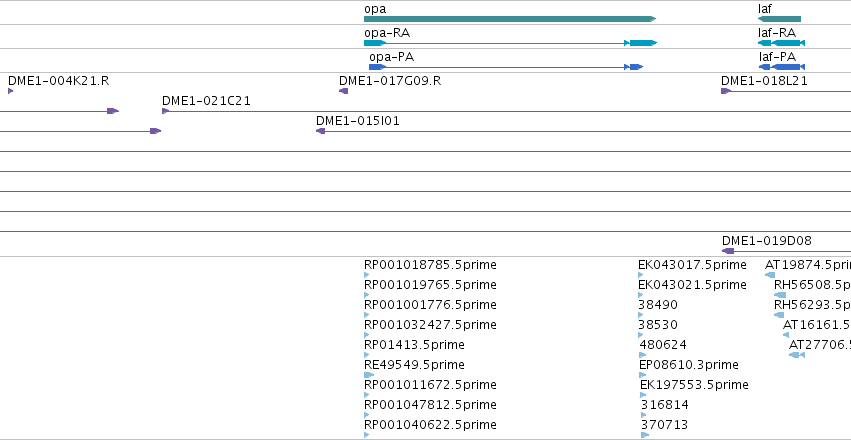The width and height of the screenshot is (851, 440).
Task: Click the opa gene bar
Action: [510, 19]
